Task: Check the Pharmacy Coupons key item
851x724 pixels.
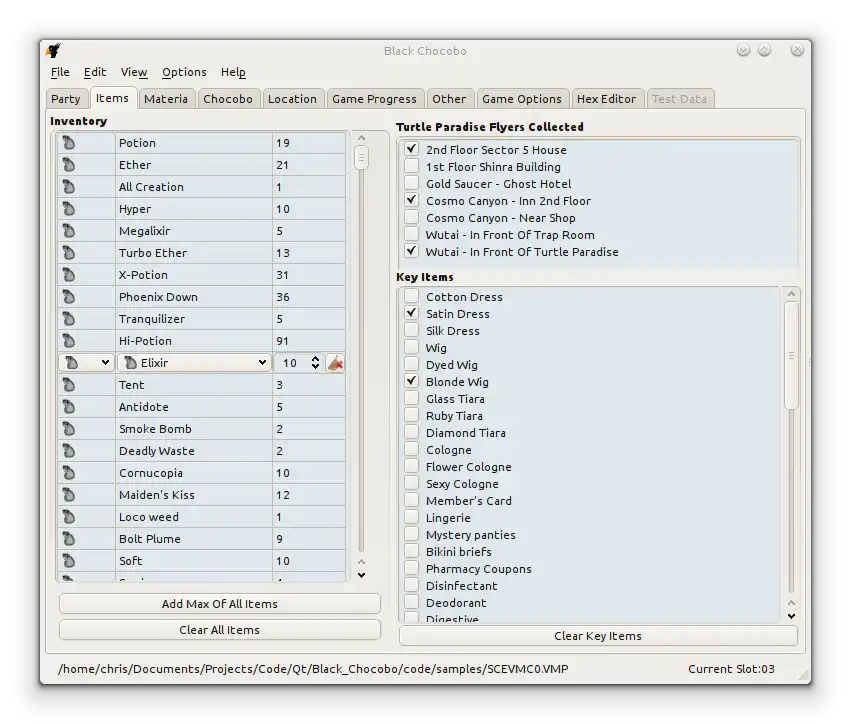Action: click(411, 568)
